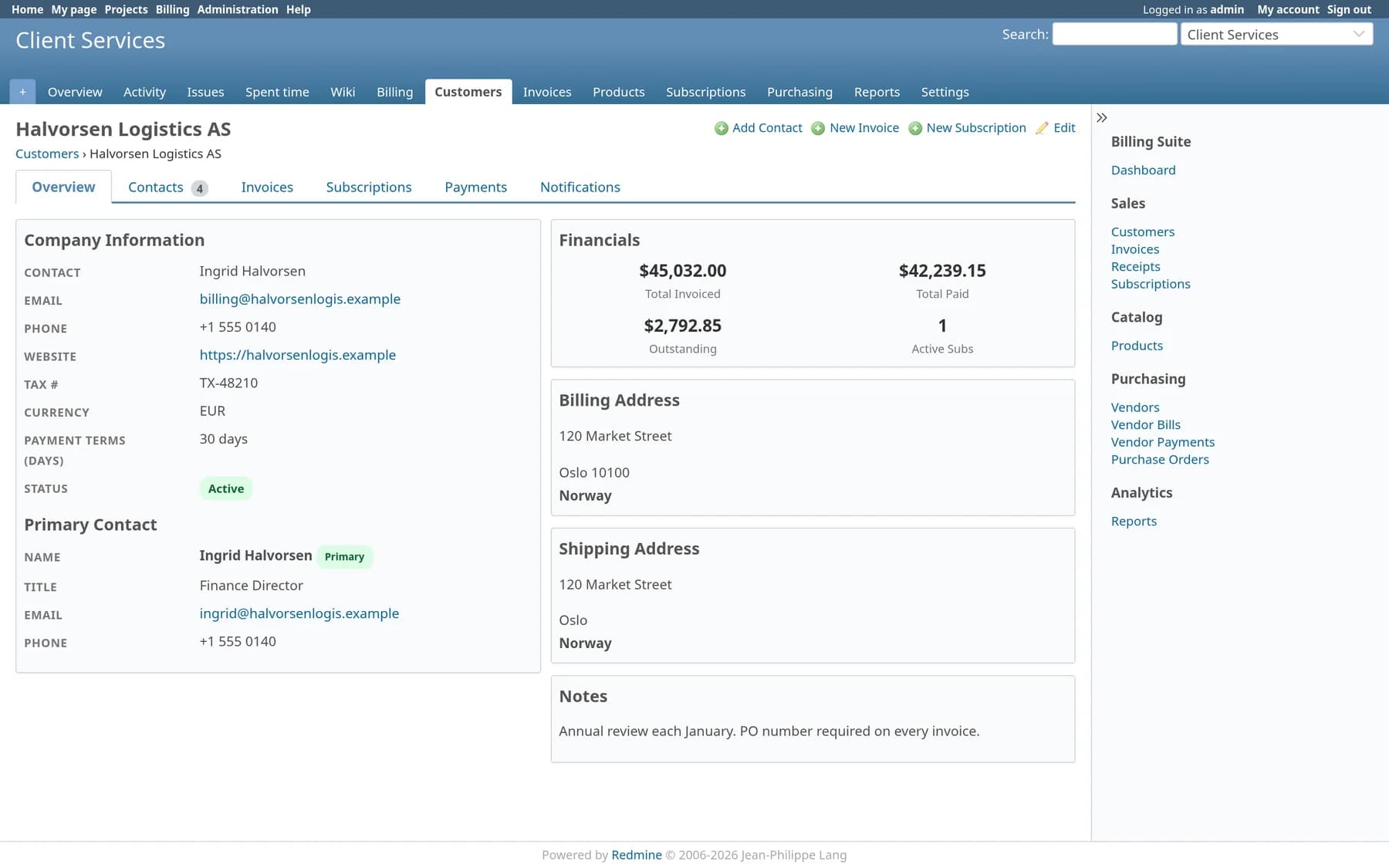Open Reports under Analytics in the sidebar
This screenshot has width=1389, height=868.
pos(1134,522)
